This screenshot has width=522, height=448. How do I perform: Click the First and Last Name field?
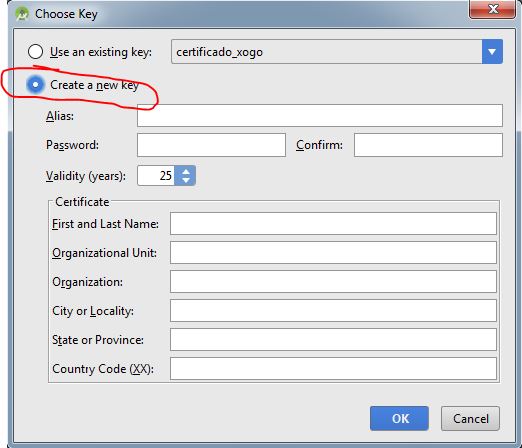[333, 224]
